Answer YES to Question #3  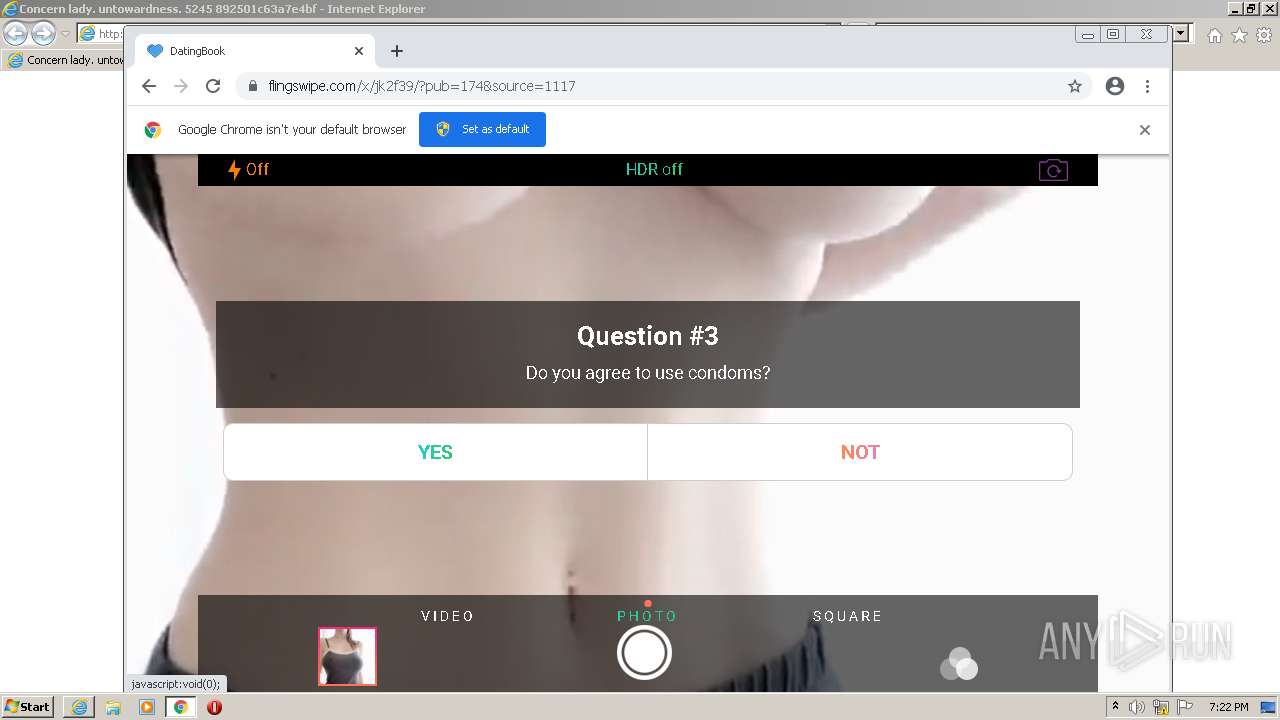pos(435,452)
